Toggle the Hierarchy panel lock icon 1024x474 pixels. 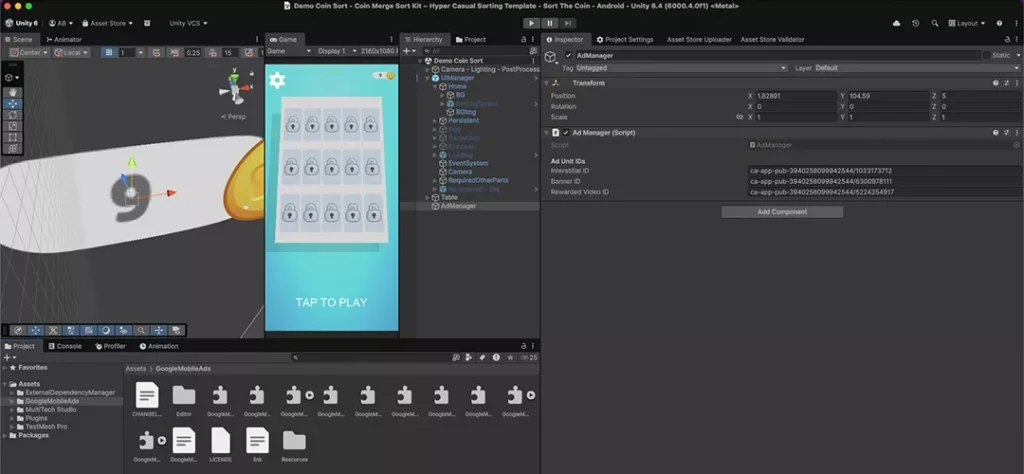pyautogui.click(x=524, y=39)
